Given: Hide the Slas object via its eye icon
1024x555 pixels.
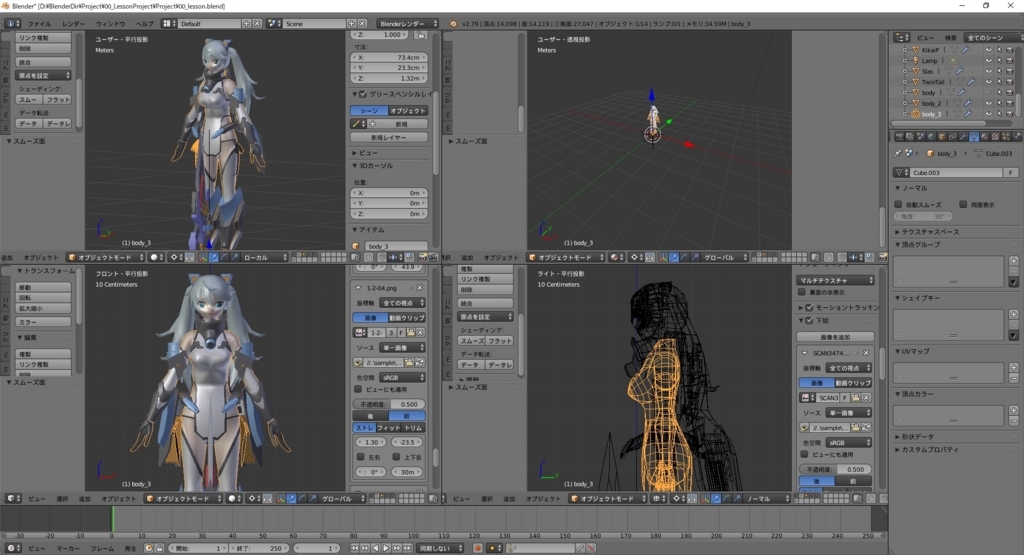Looking at the screenshot, I should click(989, 71).
